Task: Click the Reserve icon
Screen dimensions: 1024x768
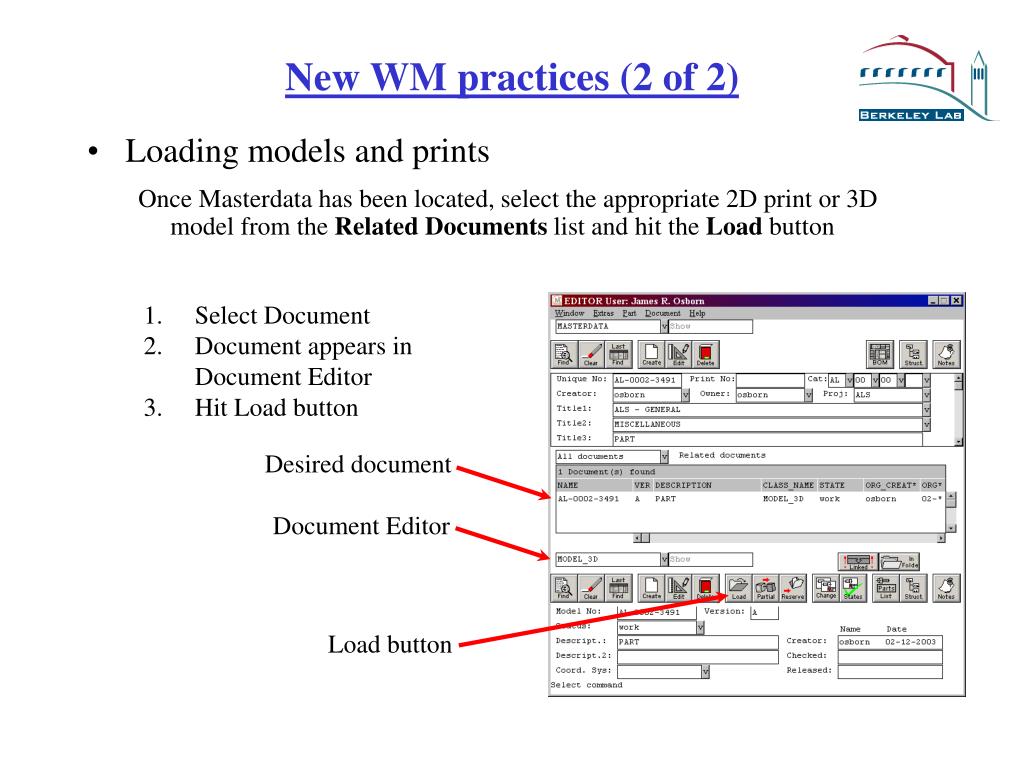Action: click(x=793, y=588)
